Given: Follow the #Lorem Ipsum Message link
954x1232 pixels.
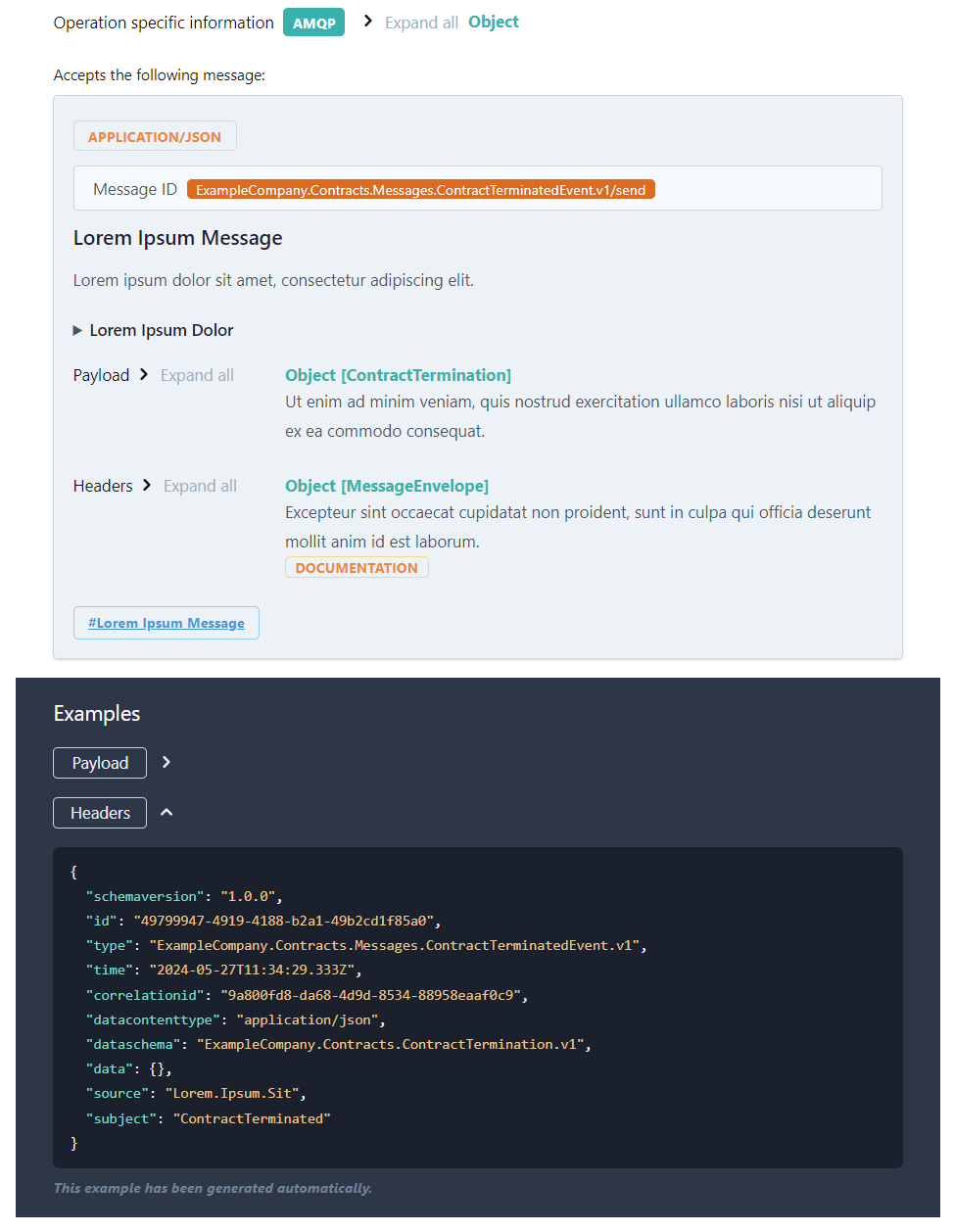Looking at the screenshot, I should click(167, 623).
